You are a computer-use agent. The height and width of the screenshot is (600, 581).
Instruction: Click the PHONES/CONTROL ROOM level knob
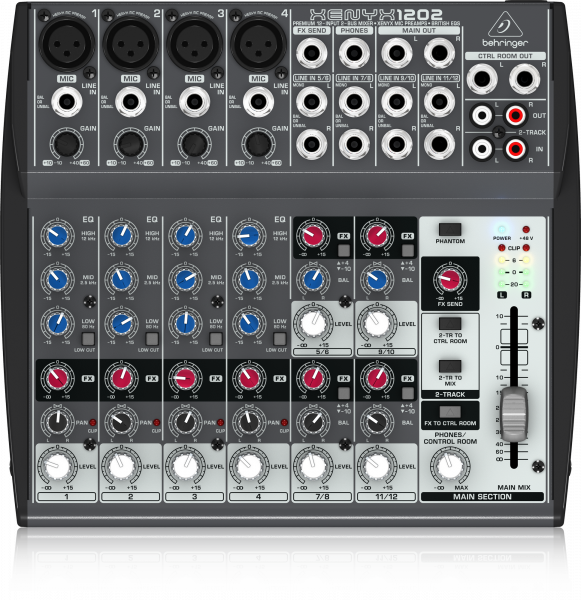[450, 465]
